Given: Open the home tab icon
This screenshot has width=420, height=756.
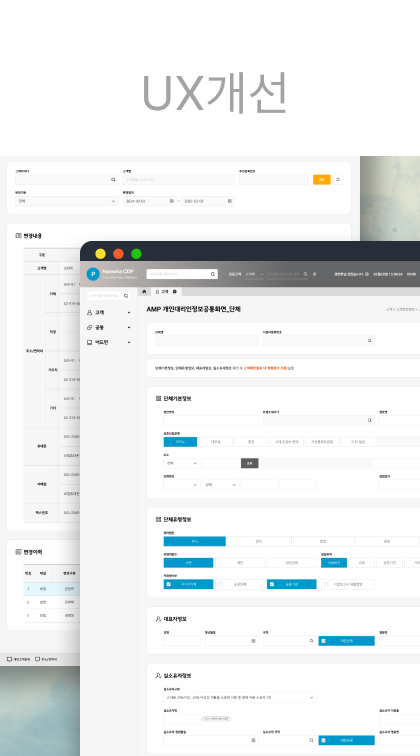Looking at the screenshot, I should [x=144, y=292].
